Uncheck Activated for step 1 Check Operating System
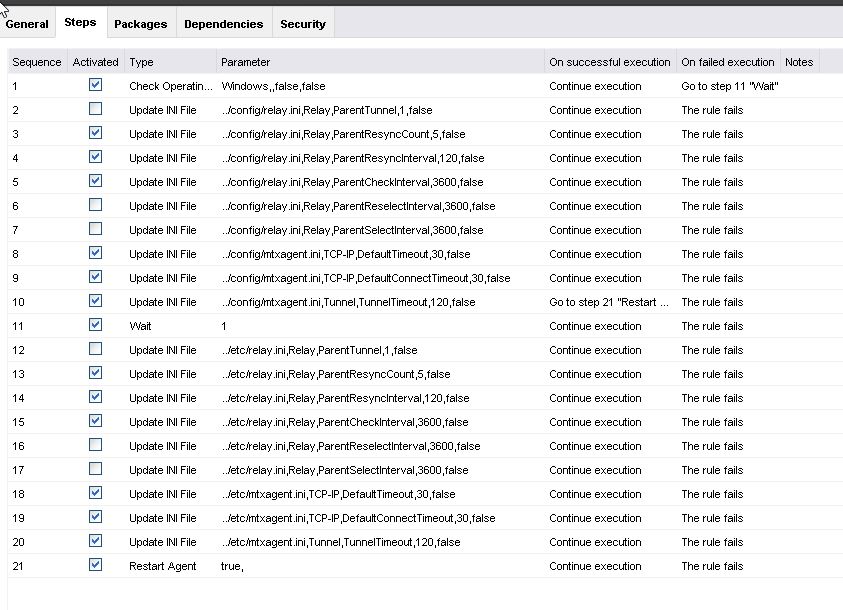Viewport: 843px width, 610px height. tap(95, 85)
